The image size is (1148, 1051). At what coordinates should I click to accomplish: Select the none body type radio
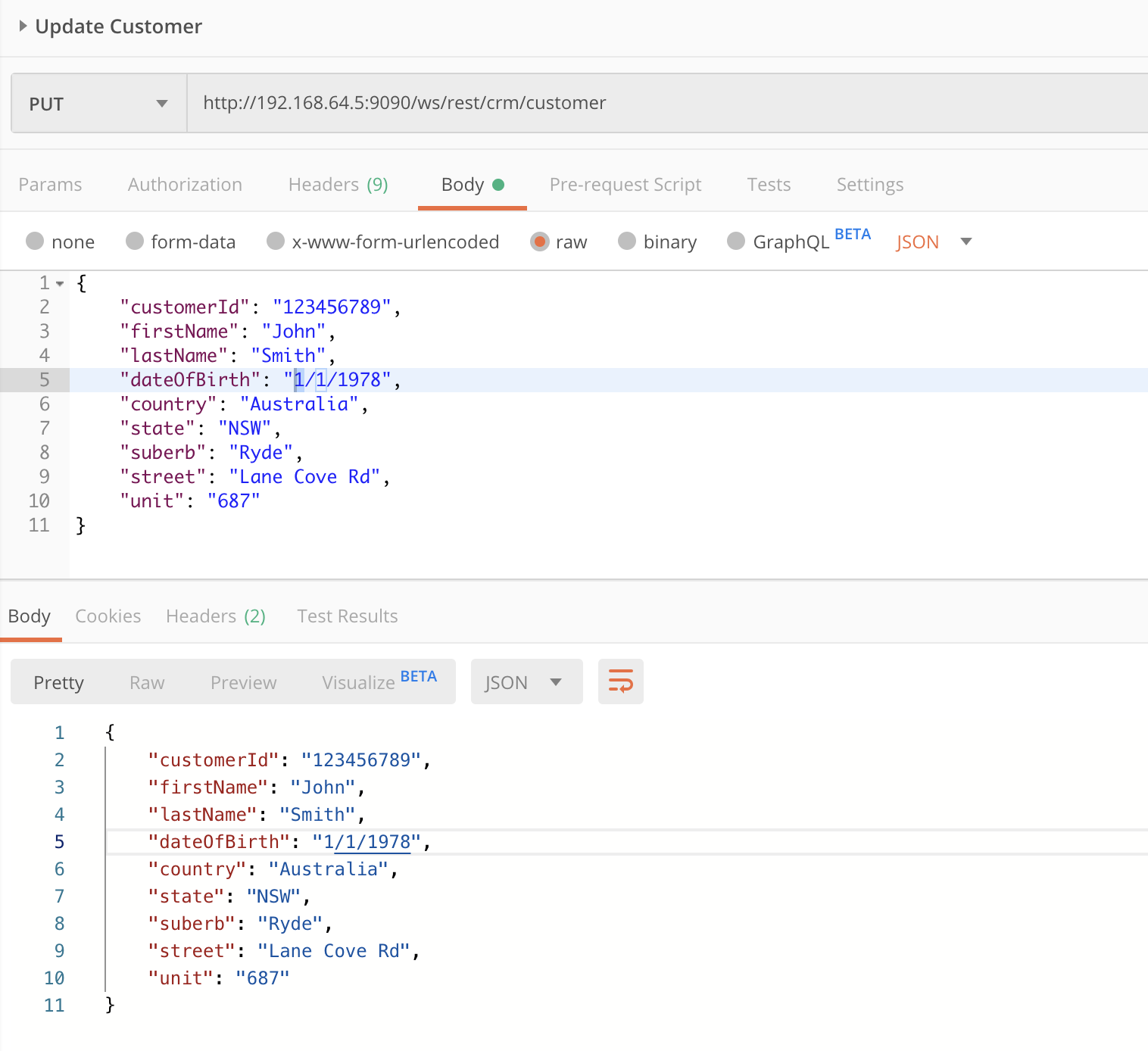[x=35, y=242]
